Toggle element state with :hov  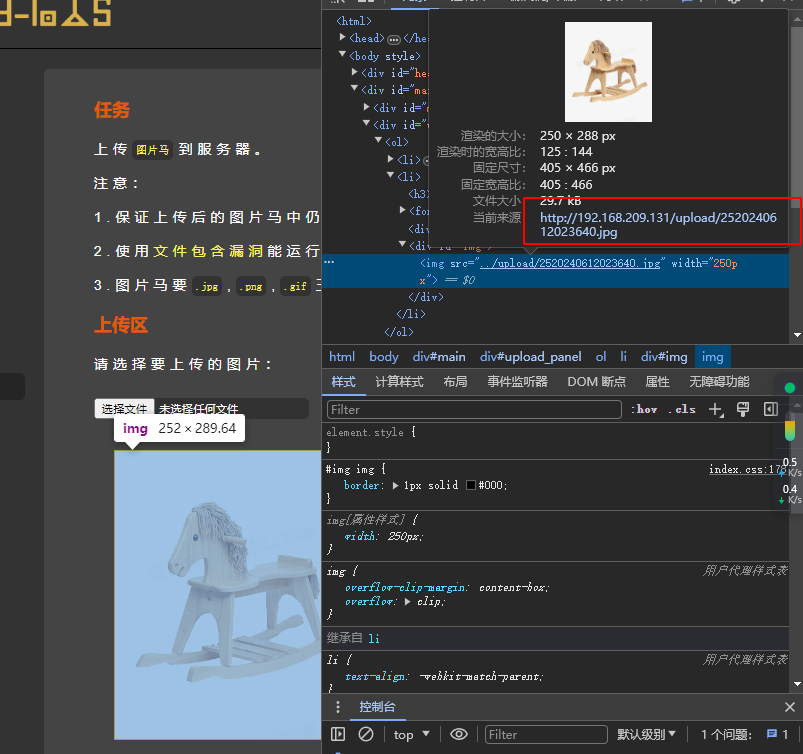click(x=647, y=409)
